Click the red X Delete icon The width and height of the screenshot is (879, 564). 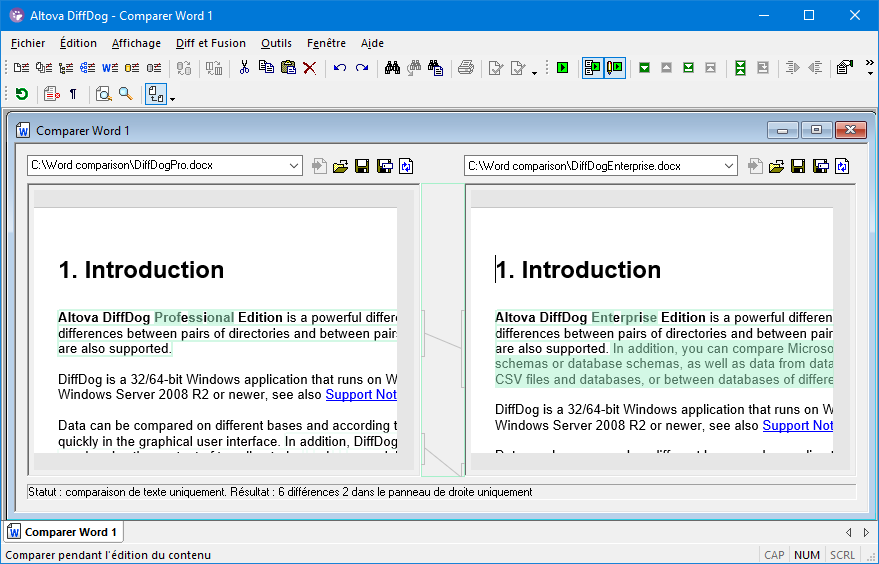pos(309,68)
